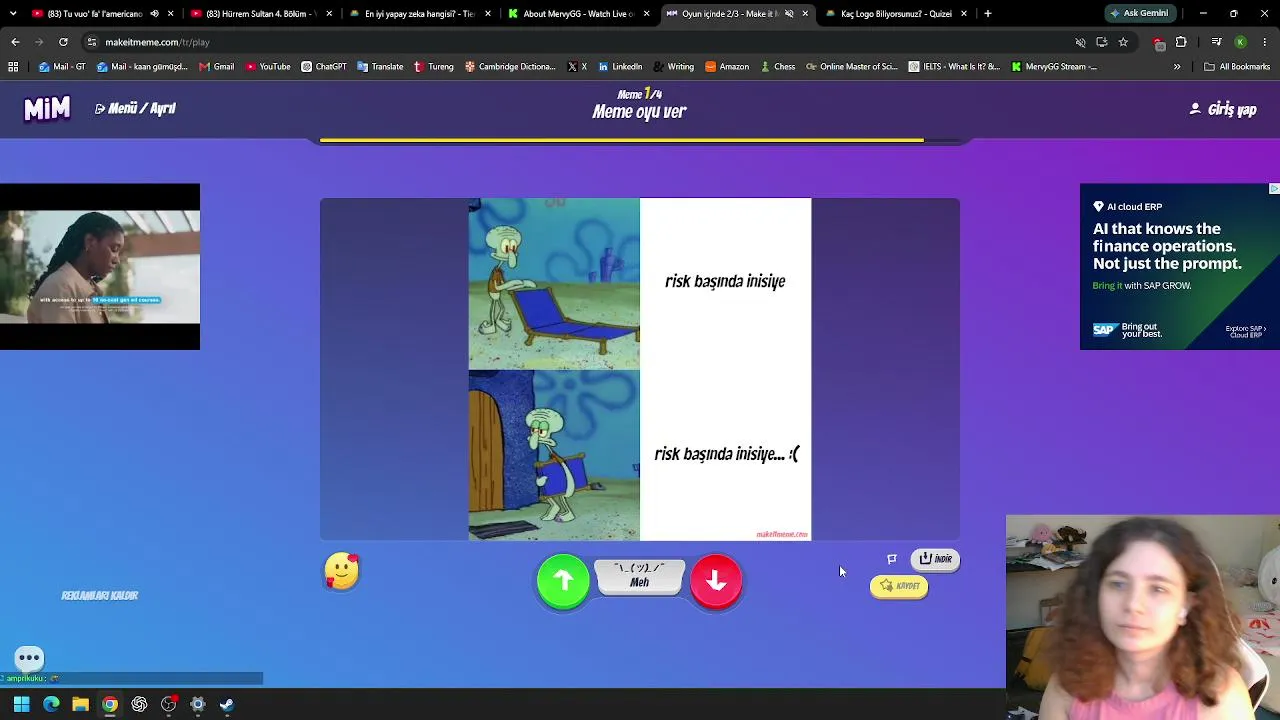Switch to About MervyGG Kick tab
1280x720 pixels.
578,14
